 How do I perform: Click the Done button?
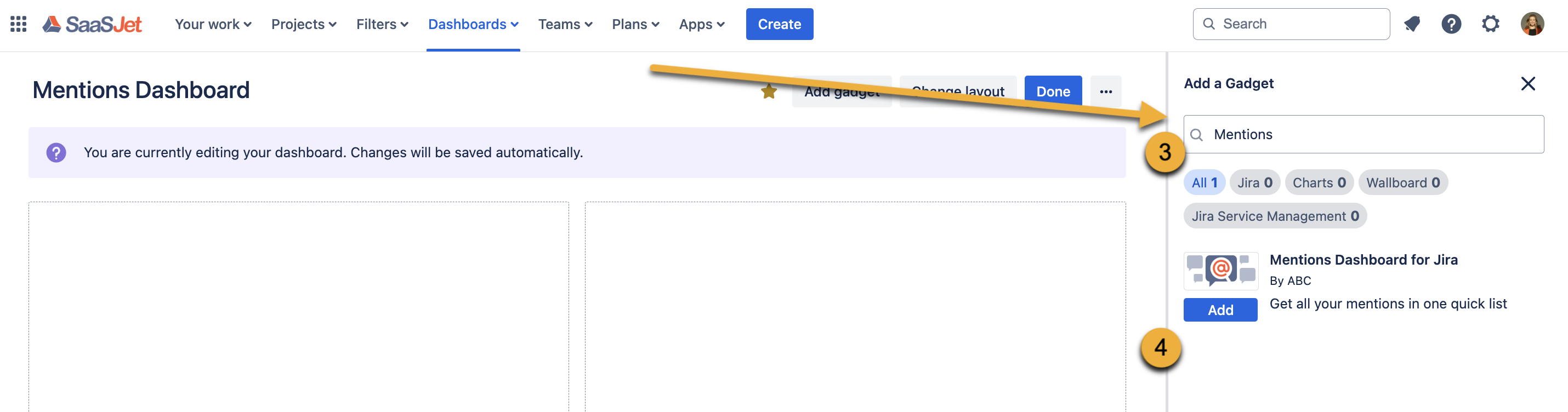click(x=1053, y=91)
